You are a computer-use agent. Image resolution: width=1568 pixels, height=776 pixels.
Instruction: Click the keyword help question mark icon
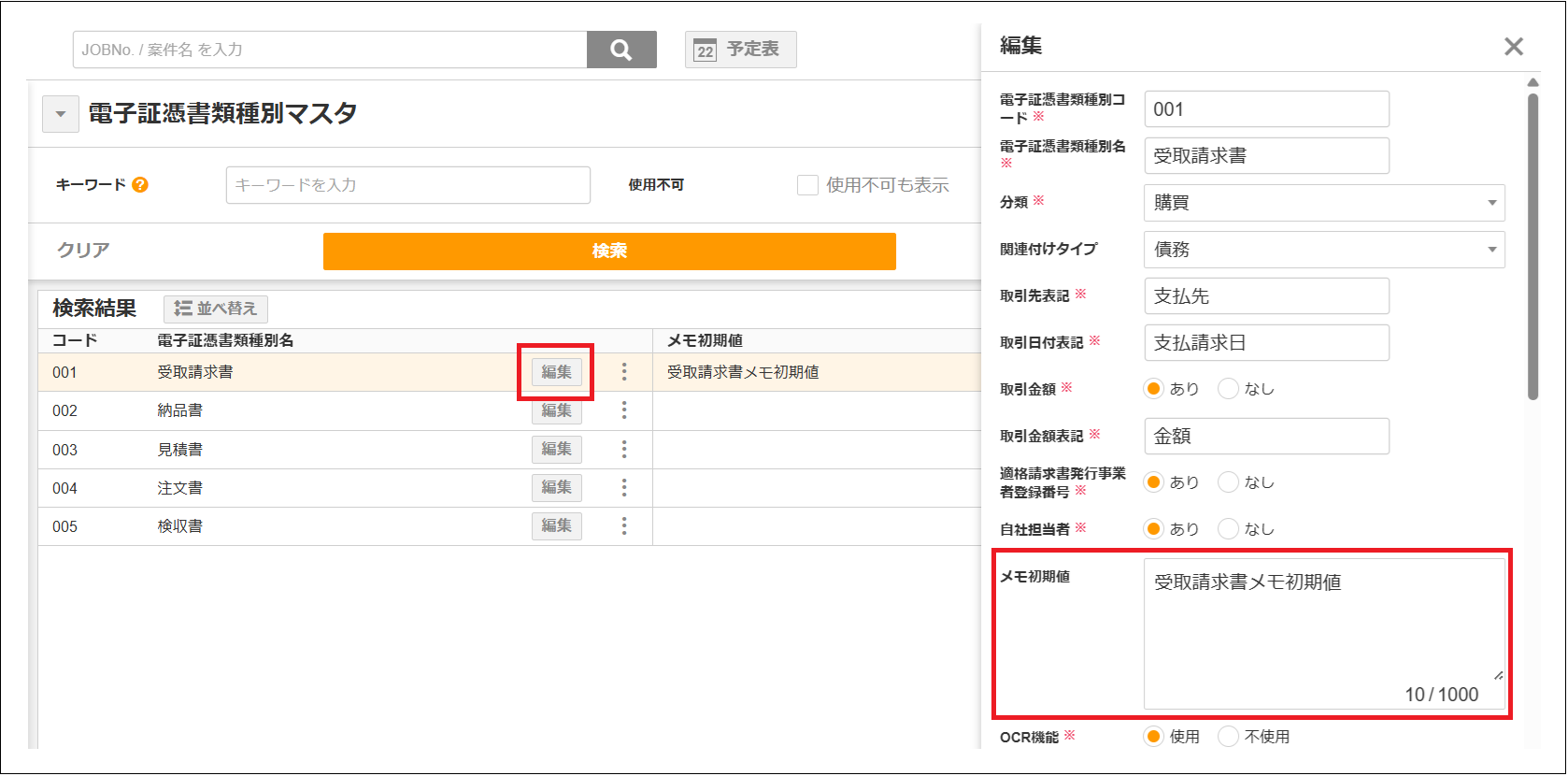click(x=140, y=185)
